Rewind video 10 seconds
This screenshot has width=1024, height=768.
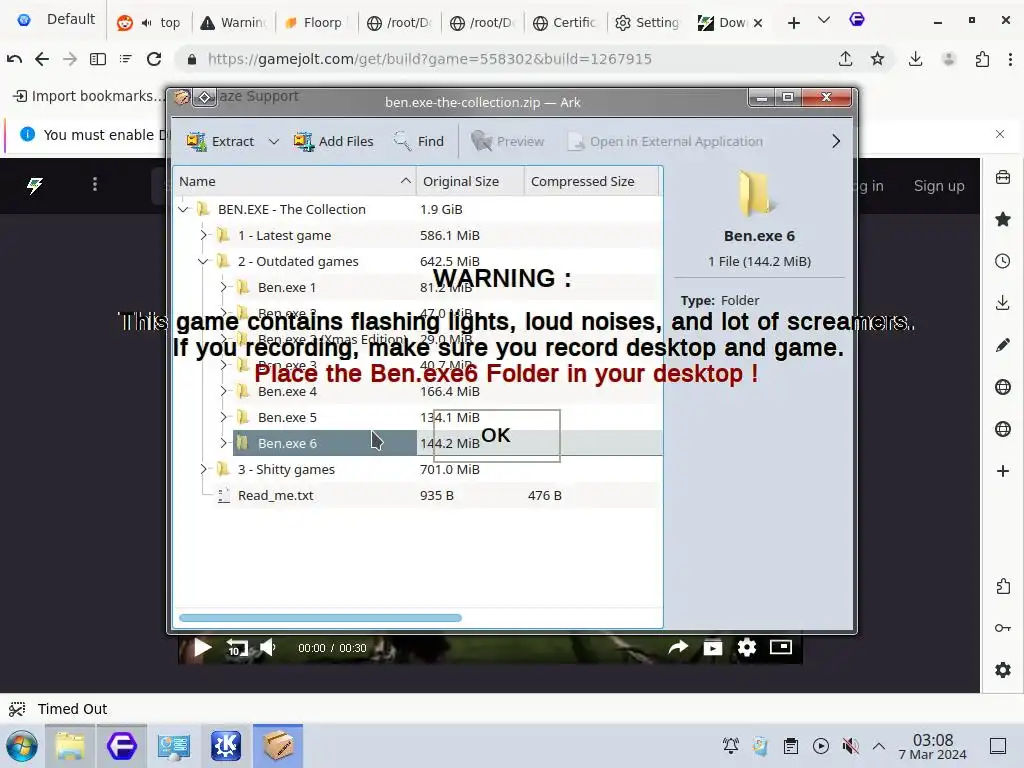(236, 648)
